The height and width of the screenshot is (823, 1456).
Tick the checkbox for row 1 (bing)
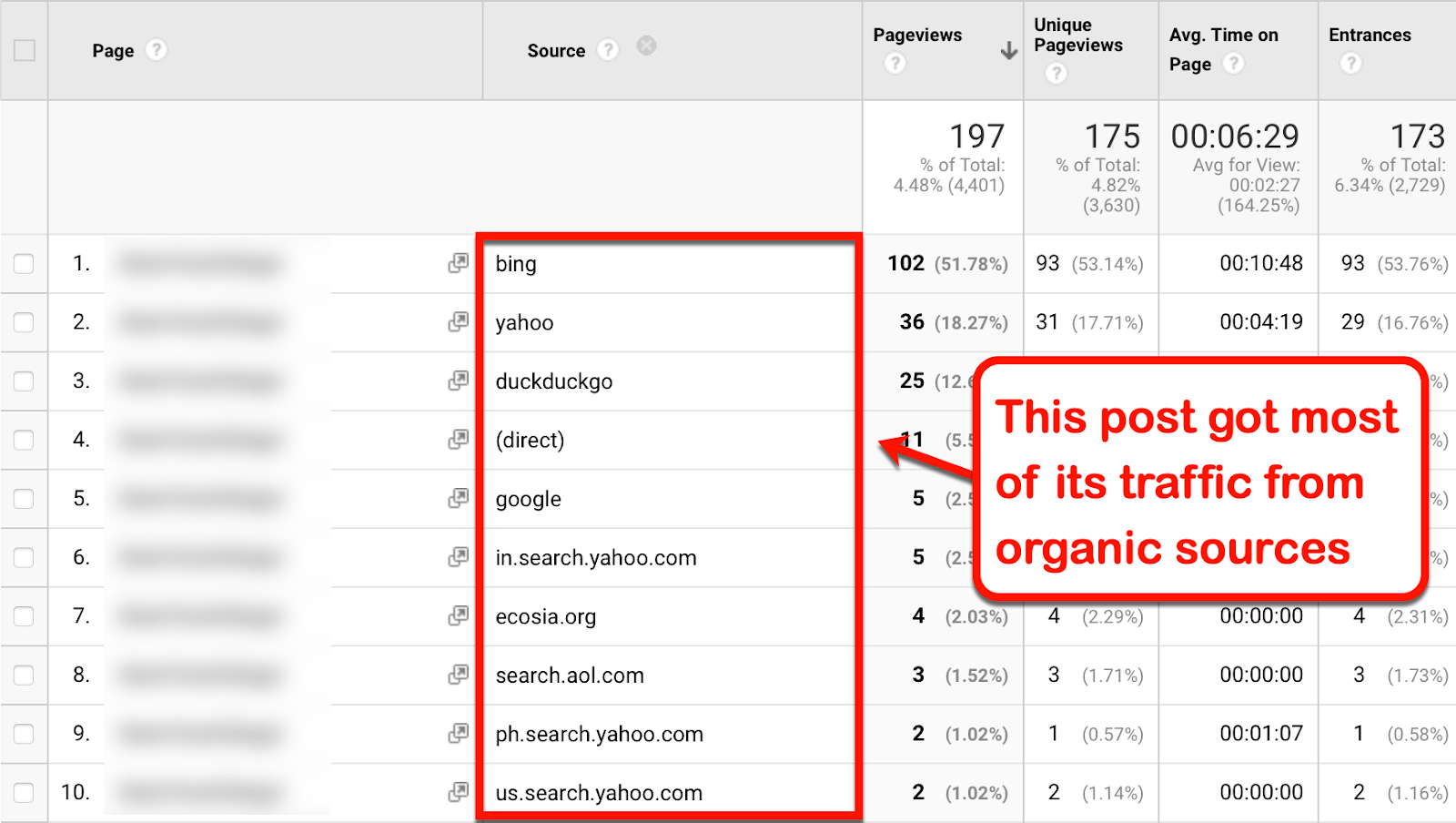pyautogui.click(x=24, y=264)
